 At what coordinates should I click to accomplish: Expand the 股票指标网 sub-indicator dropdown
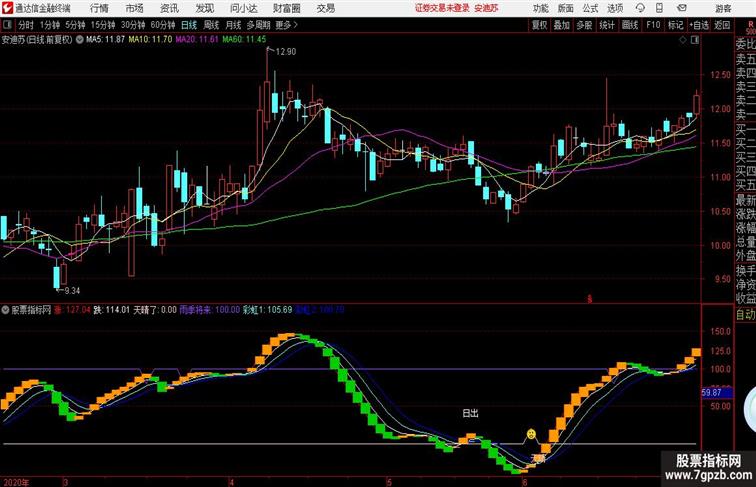(5, 310)
